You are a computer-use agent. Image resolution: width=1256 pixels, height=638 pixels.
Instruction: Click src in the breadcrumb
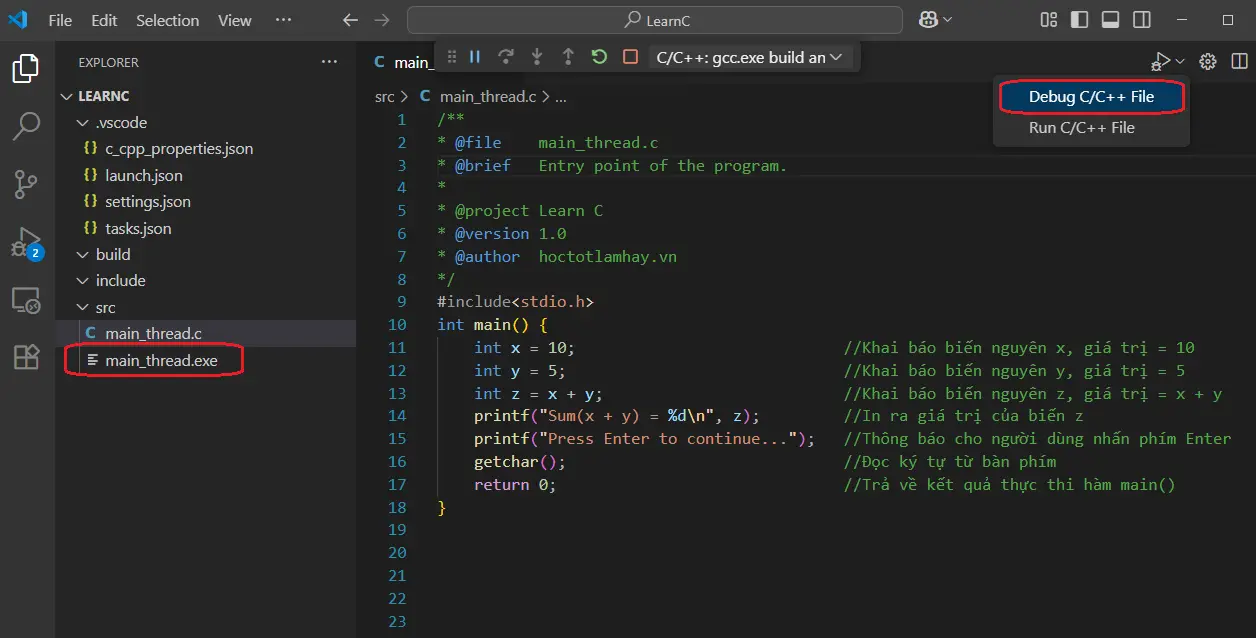point(385,97)
